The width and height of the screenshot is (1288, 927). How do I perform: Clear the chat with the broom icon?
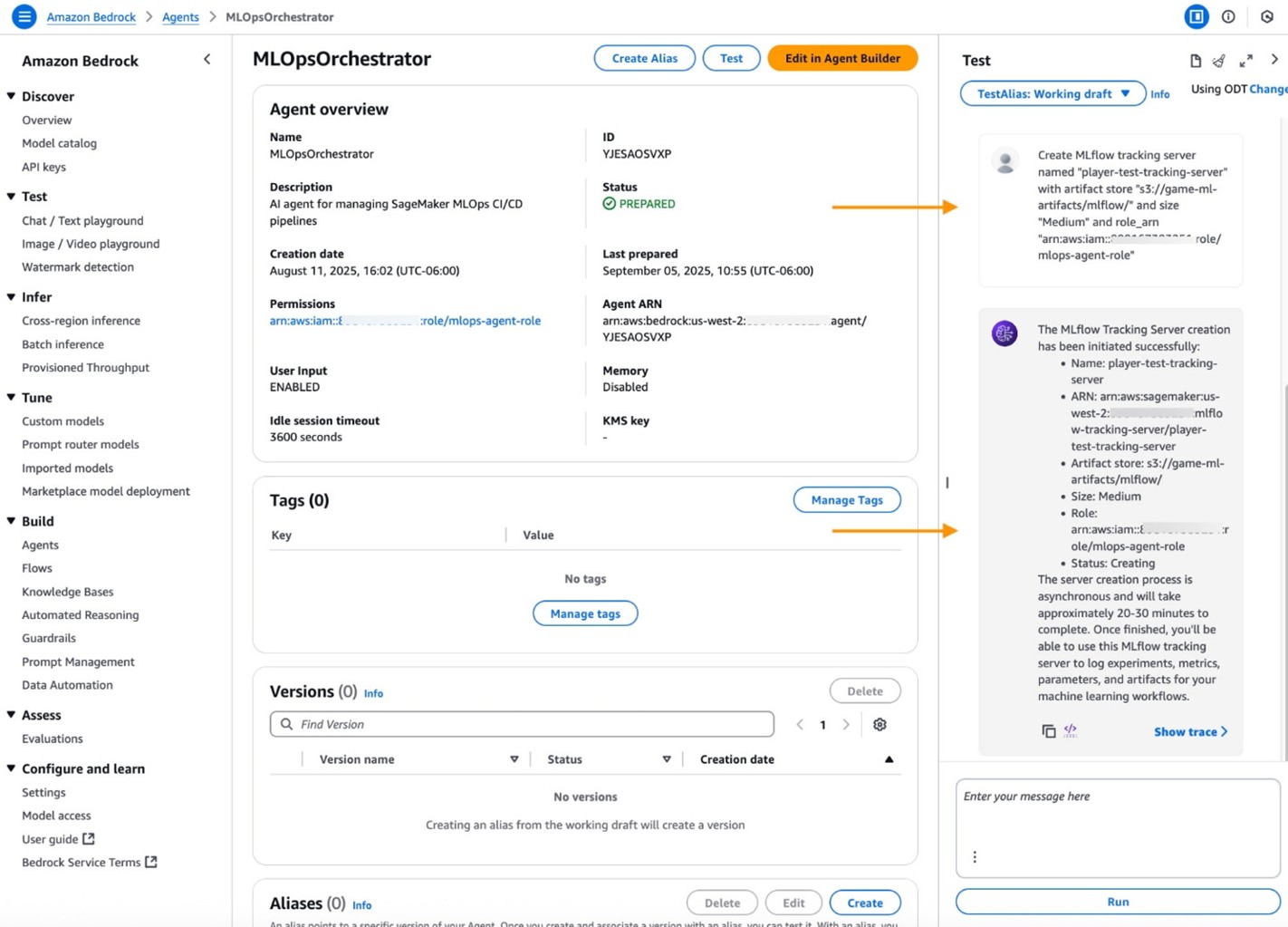click(1218, 61)
